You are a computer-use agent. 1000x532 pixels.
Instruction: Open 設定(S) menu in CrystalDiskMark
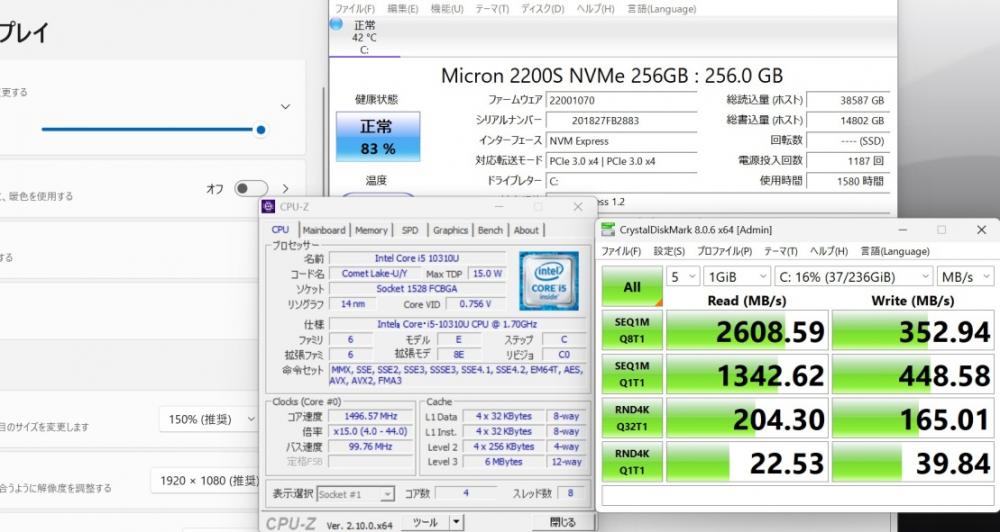(669, 251)
